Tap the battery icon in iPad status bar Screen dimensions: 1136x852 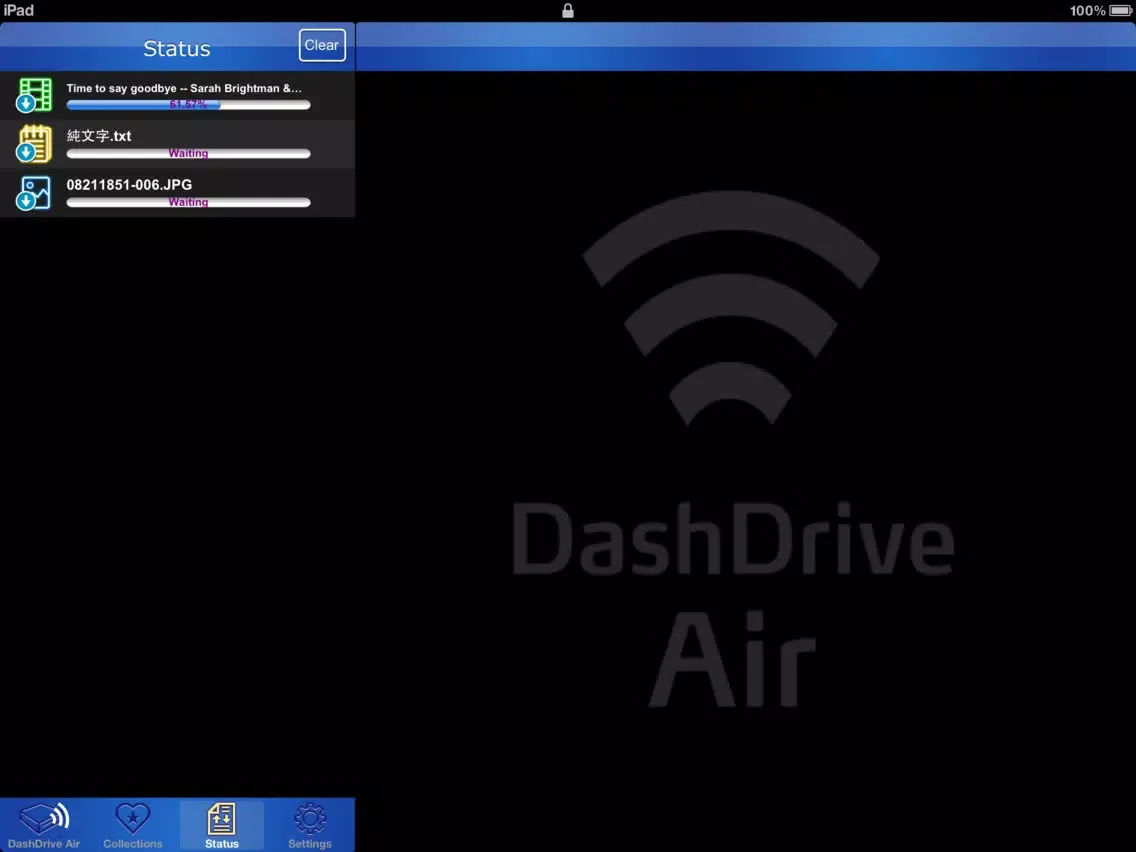tap(1121, 10)
